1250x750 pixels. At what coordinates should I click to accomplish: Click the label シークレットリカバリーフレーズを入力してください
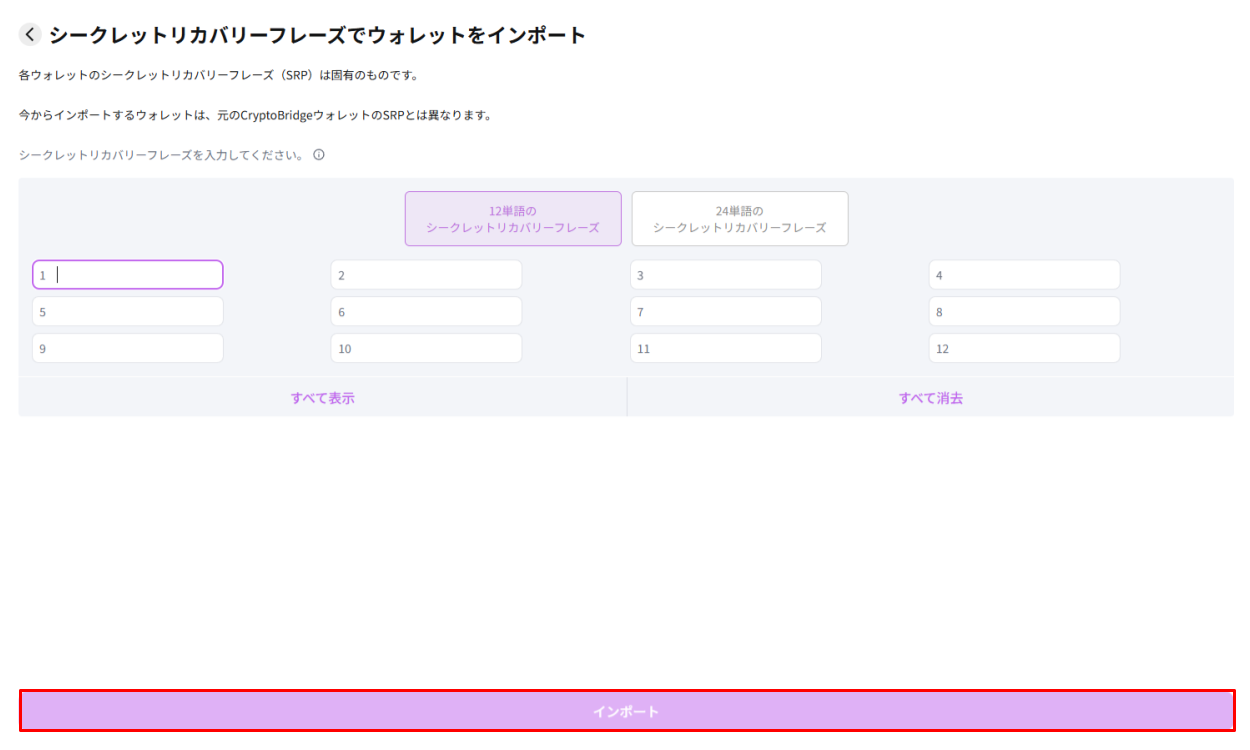click(161, 155)
